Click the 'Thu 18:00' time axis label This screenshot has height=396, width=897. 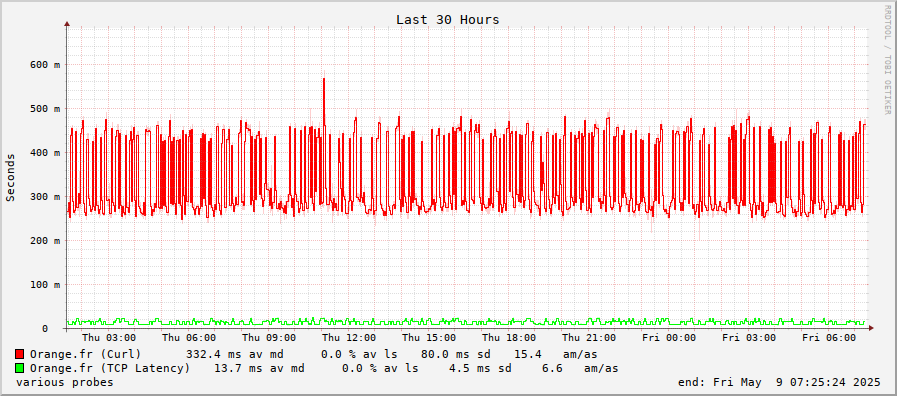[509, 338]
